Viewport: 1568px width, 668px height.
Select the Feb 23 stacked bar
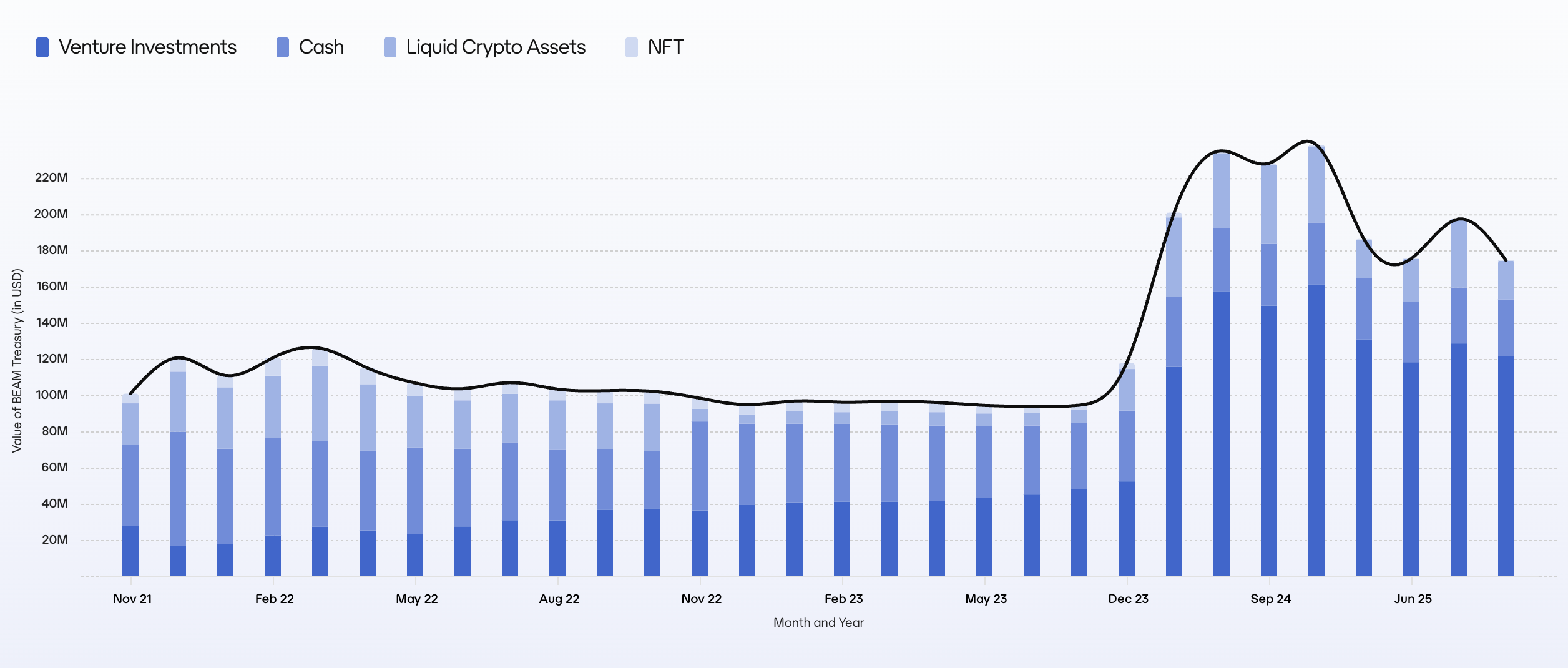(842, 489)
